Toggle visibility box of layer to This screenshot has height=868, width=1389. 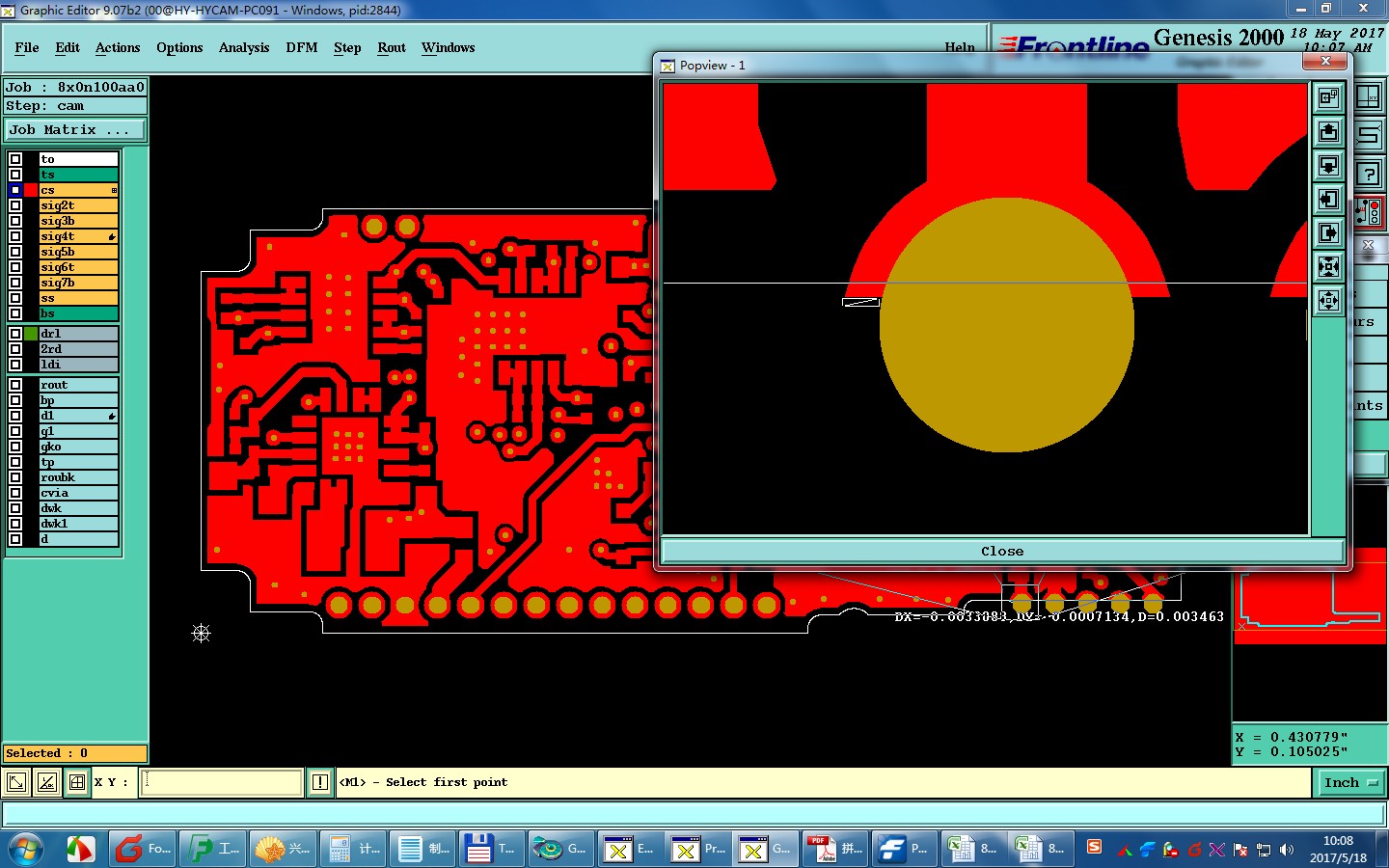tap(15, 159)
